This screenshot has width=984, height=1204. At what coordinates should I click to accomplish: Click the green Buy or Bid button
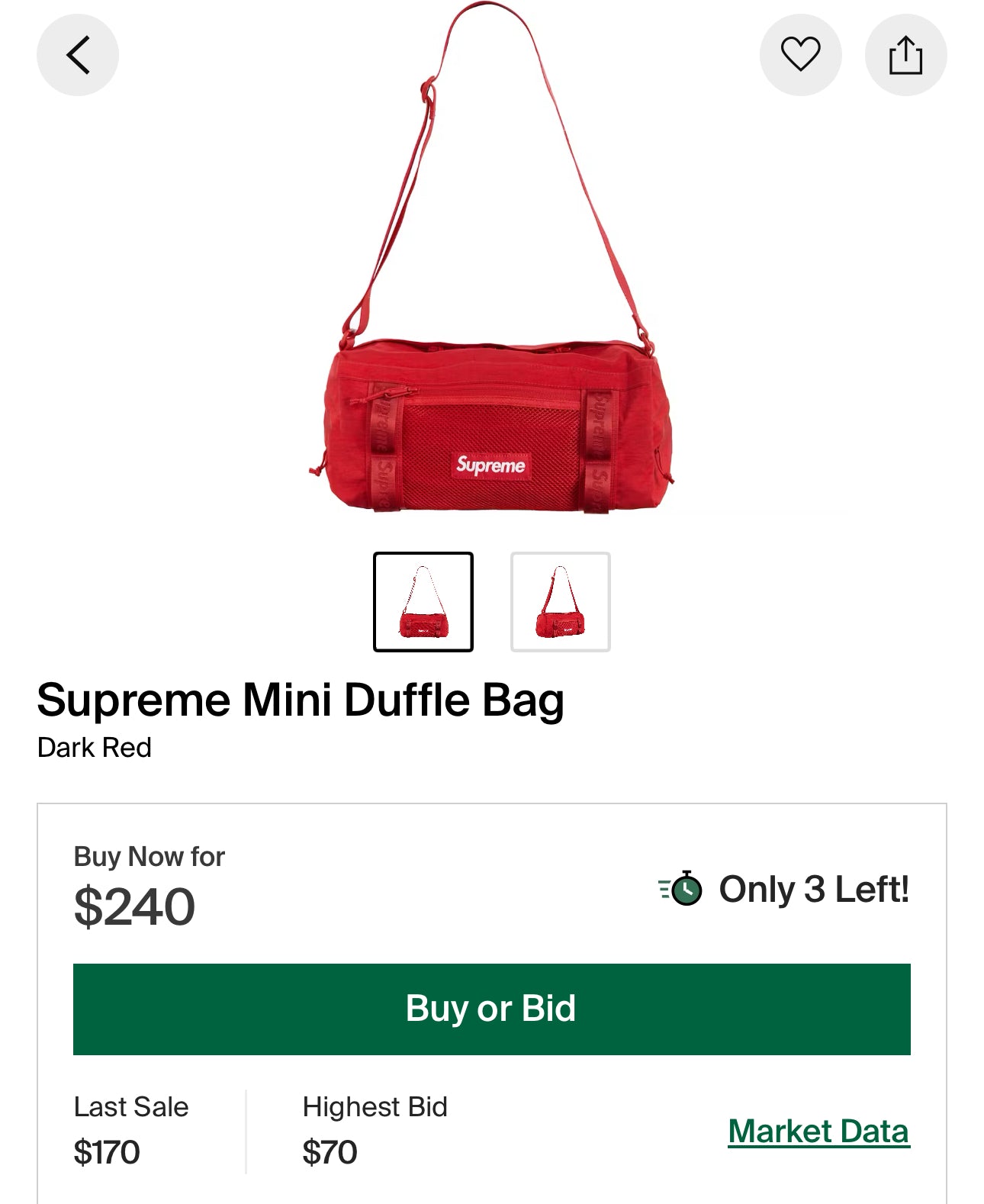492,1009
